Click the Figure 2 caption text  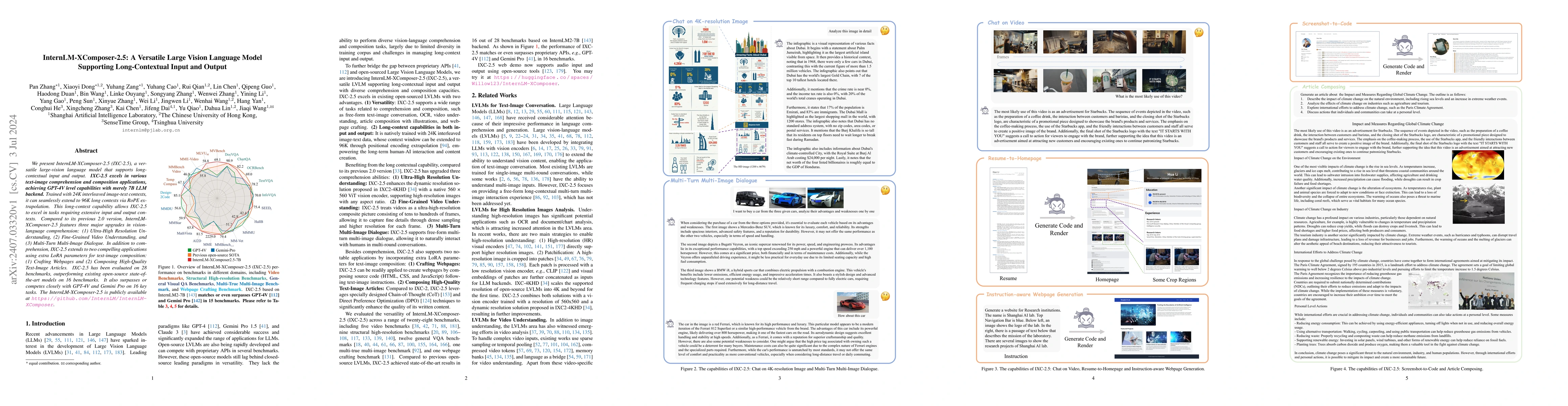coord(779,369)
